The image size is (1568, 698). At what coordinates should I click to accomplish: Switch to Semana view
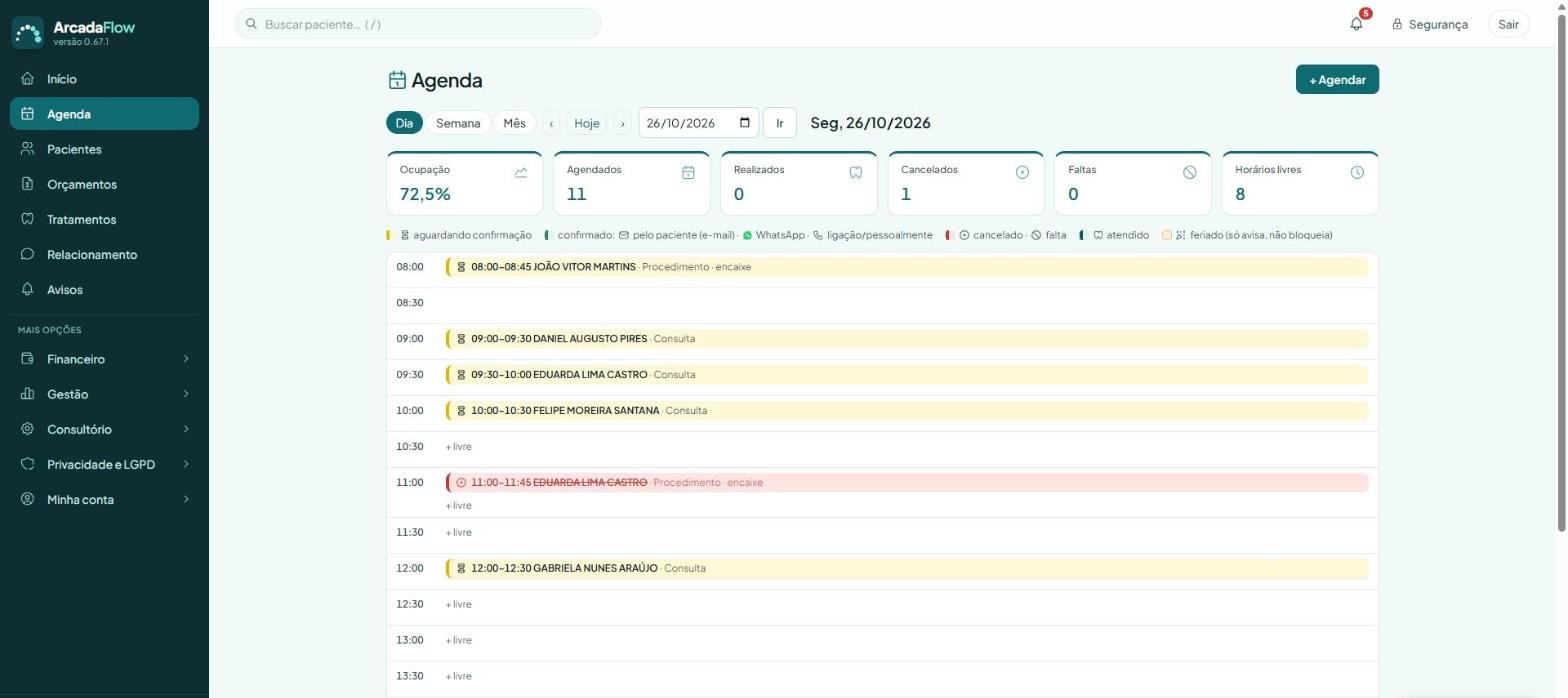[458, 123]
